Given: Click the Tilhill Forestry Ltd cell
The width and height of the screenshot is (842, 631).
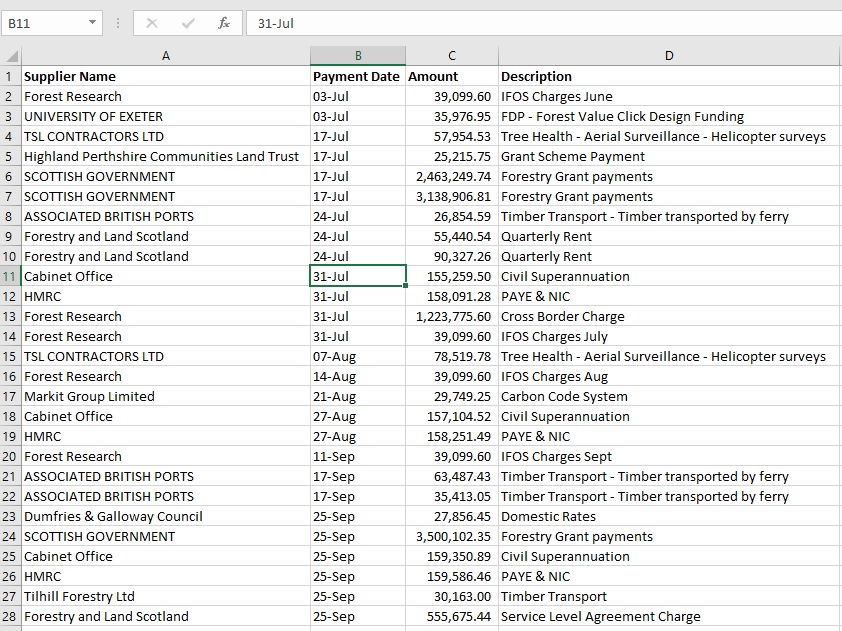Looking at the screenshot, I should (166, 596).
